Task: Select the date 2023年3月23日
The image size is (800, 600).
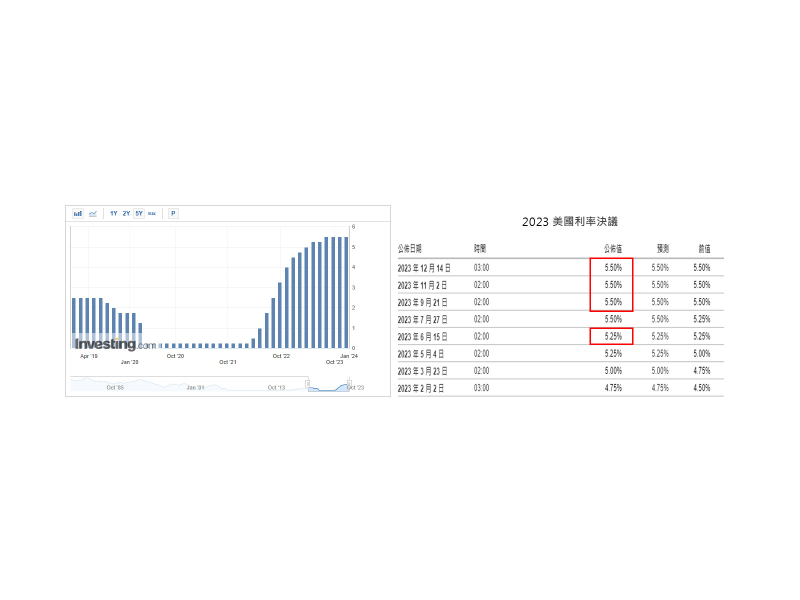Action: point(422,371)
